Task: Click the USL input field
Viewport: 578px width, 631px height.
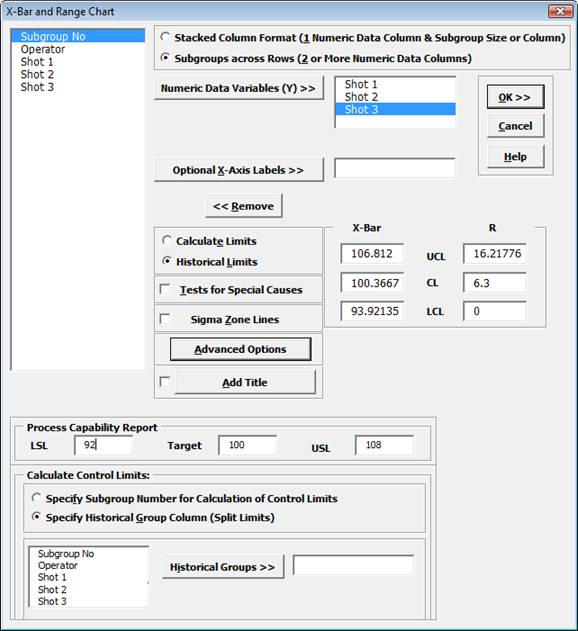Action: pyautogui.click(x=384, y=445)
